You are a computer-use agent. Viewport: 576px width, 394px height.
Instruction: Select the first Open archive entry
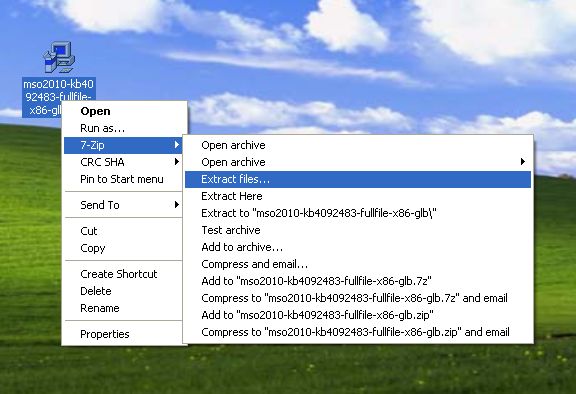click(358, 145)
